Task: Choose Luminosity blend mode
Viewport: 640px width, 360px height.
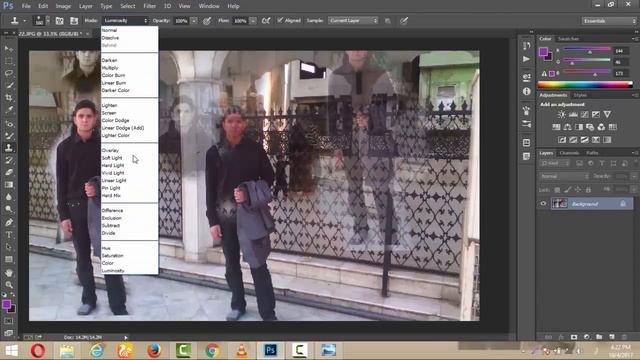Action: pyautogui.click(x=113, y=271)
